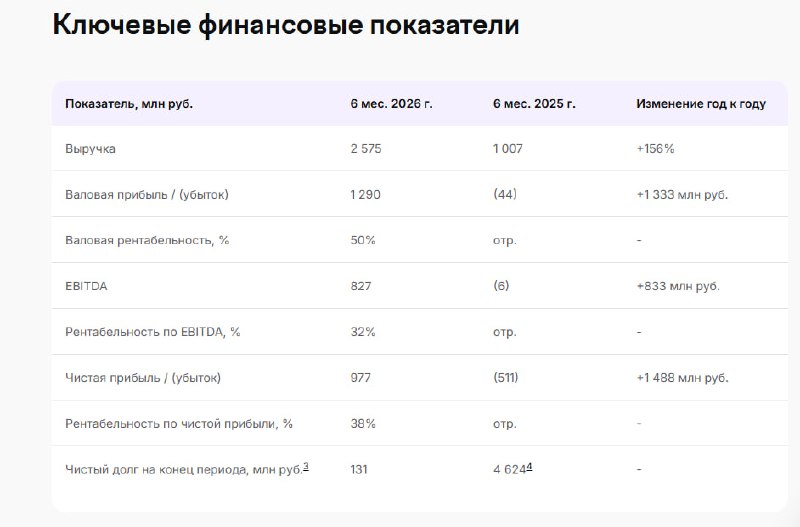
Task: Click 'отр.' in Рентабельность по EBITDA row
Action: (505, 333)
